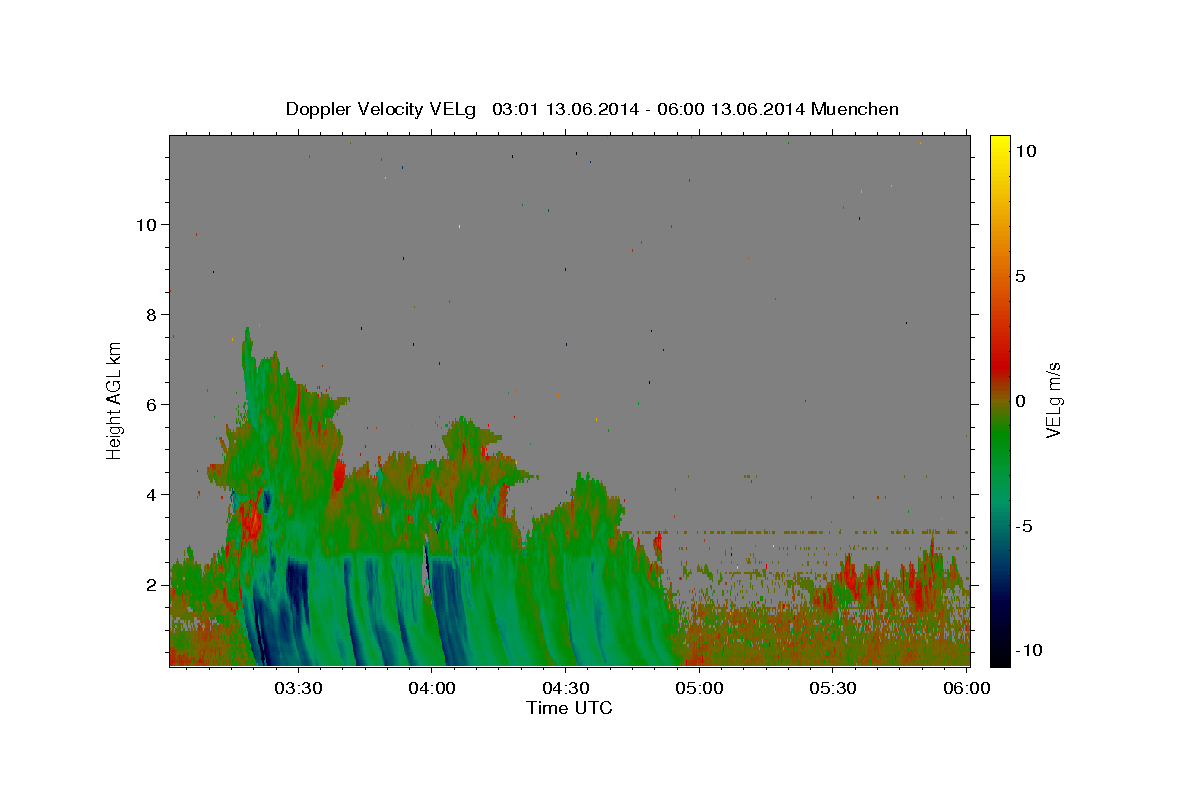Click the 06:00 time tick label
The height and width of the screenshot is (800, 1200).
pyautogui.click(x=967, y=688)
